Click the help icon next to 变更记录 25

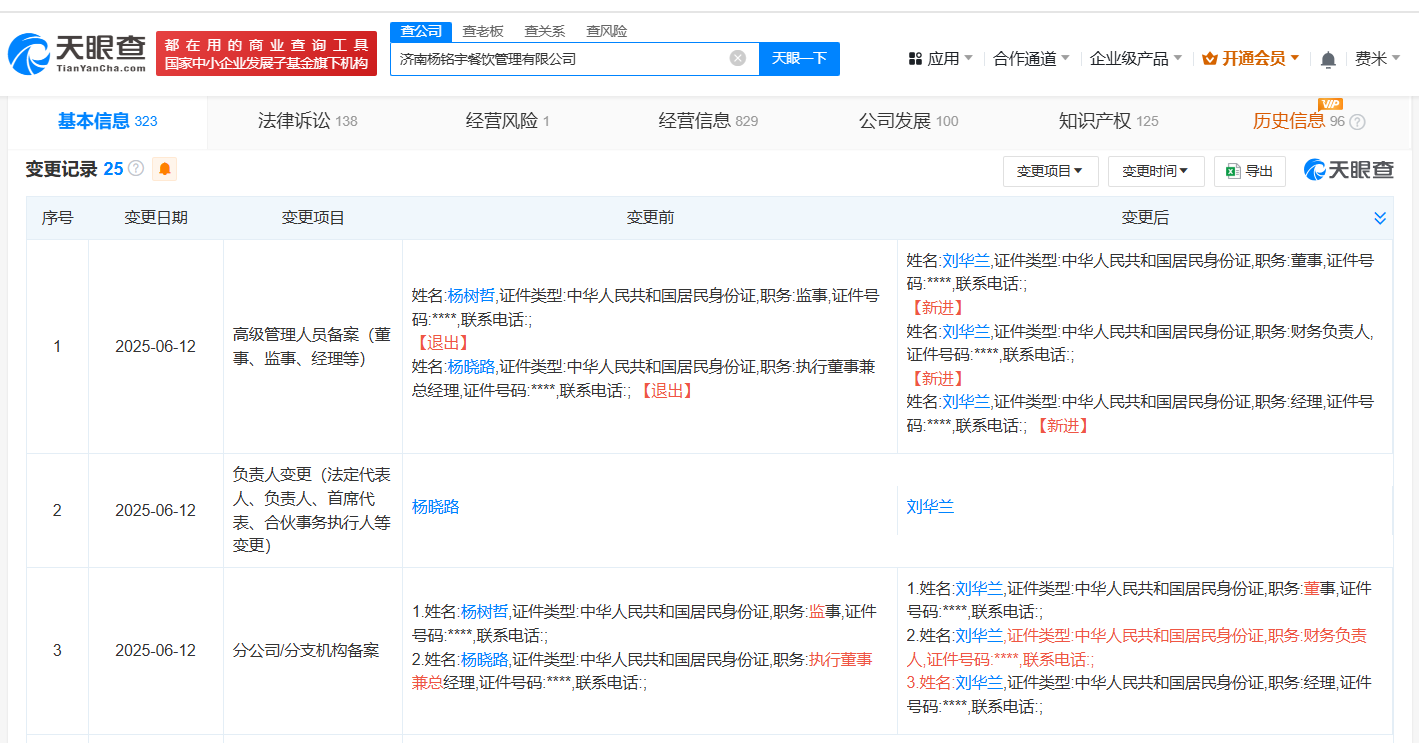(136, 169)
